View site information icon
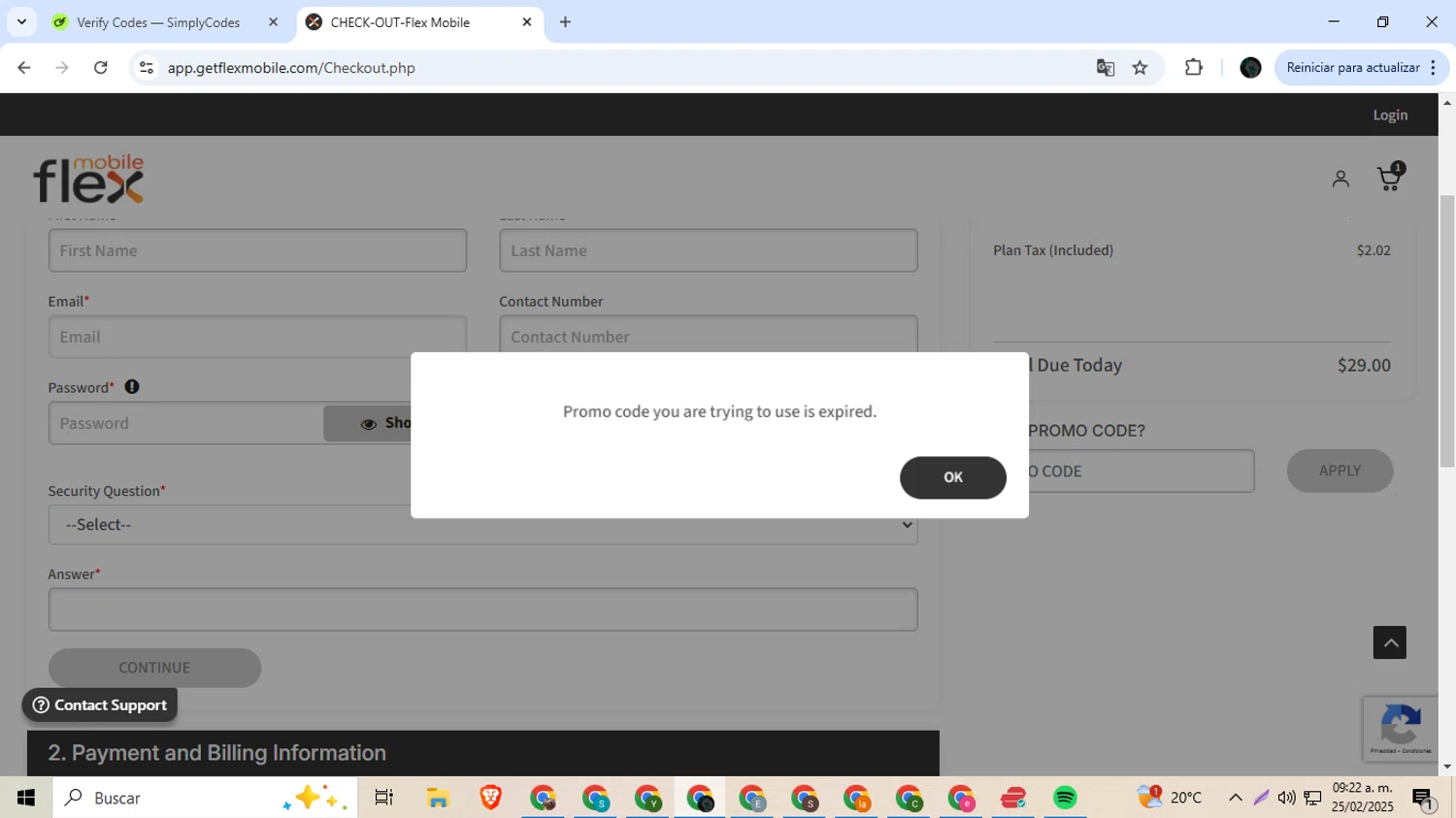The image size is (1456, 818). (147, 68)
